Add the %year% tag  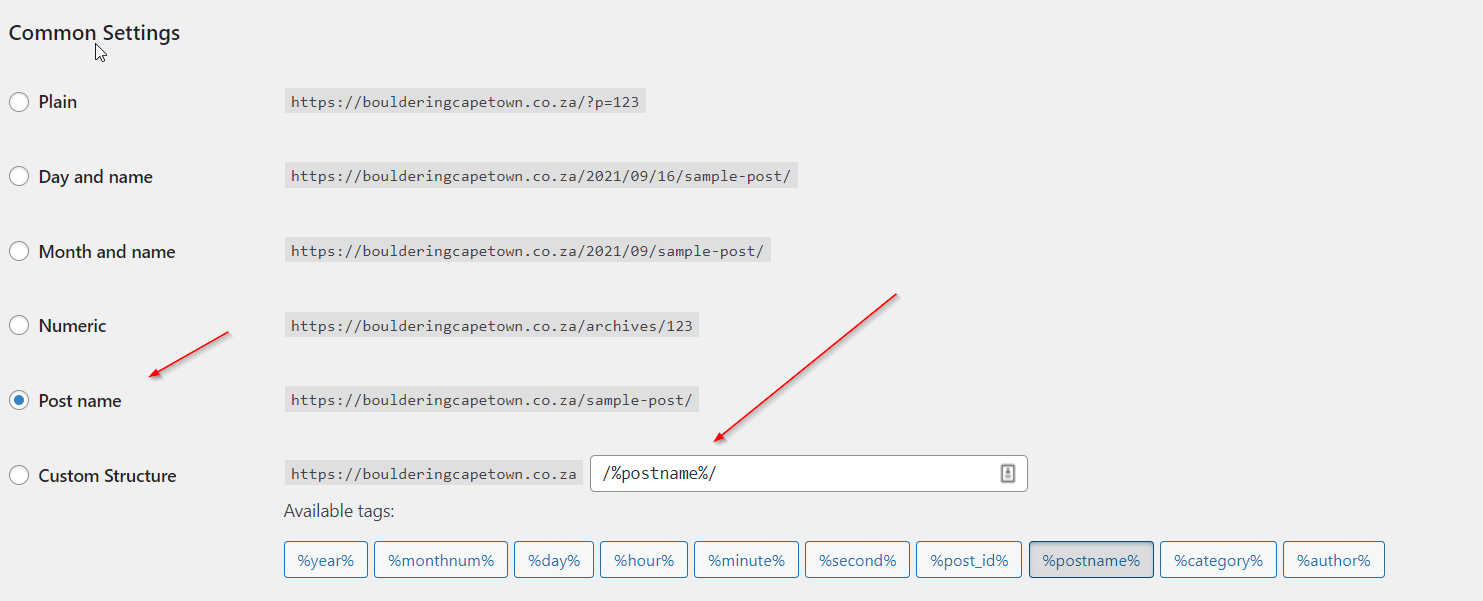click(x=326, y=560)
